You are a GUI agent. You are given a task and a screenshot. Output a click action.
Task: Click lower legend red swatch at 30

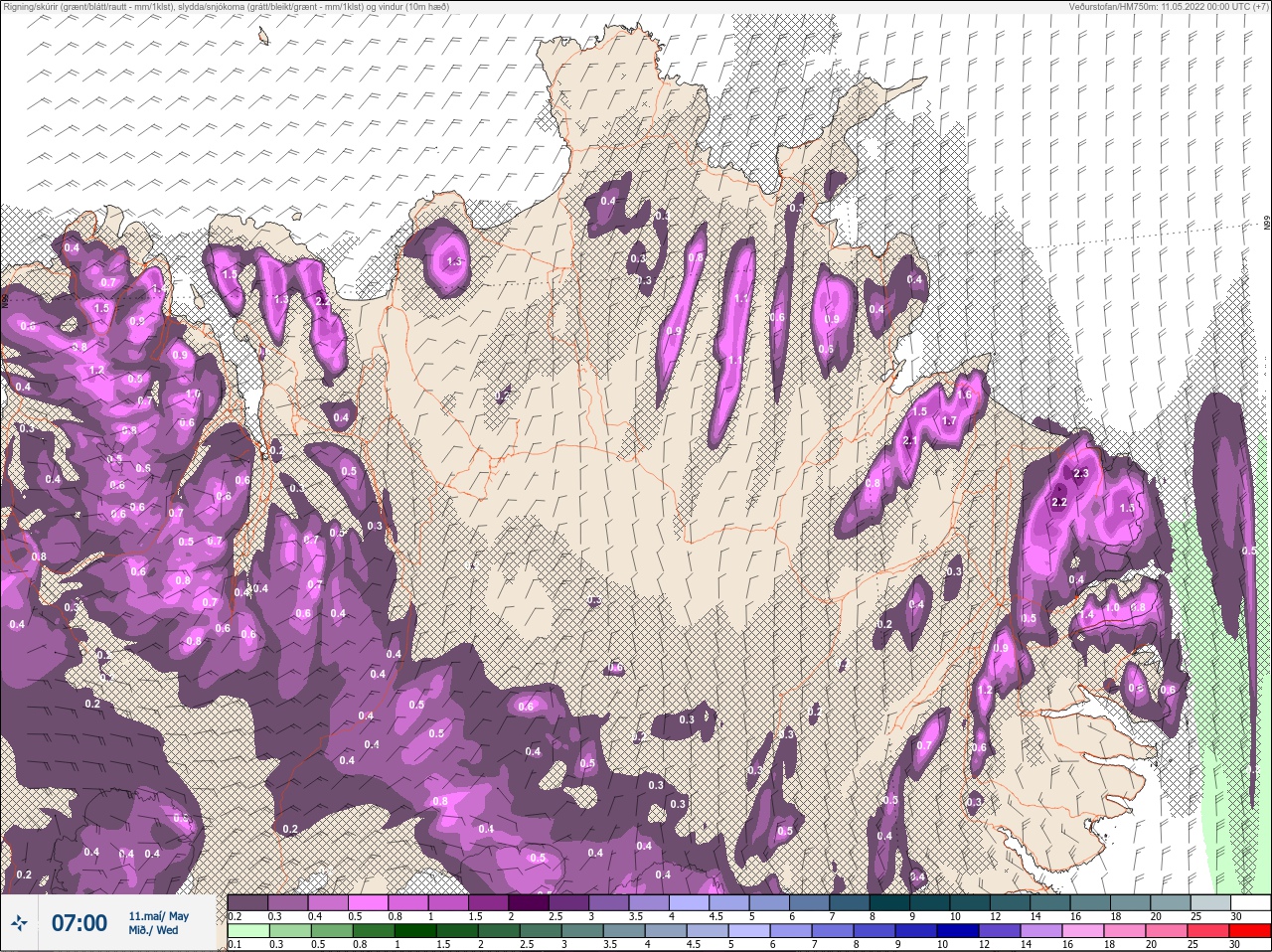(x=1250, y=930)
